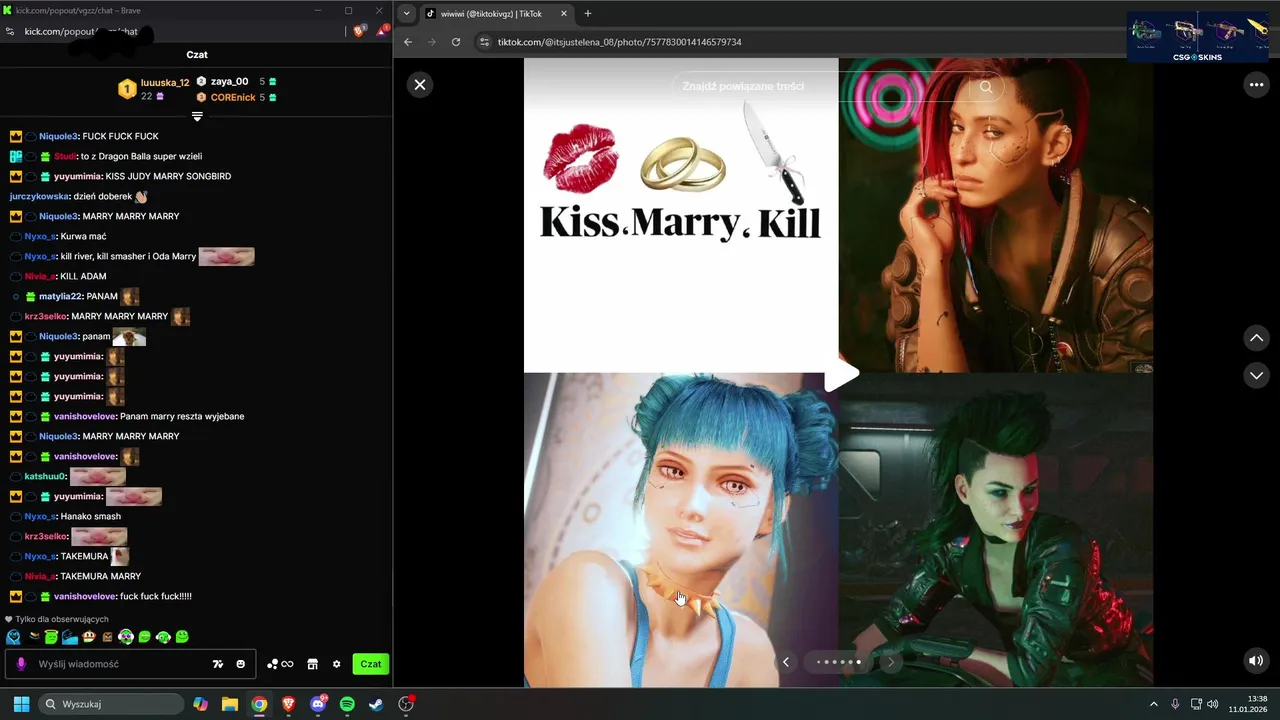This screenshot has height=720, width=1280.
Task: Expand the system tray hidden icons chevron
Action: 1153,704
